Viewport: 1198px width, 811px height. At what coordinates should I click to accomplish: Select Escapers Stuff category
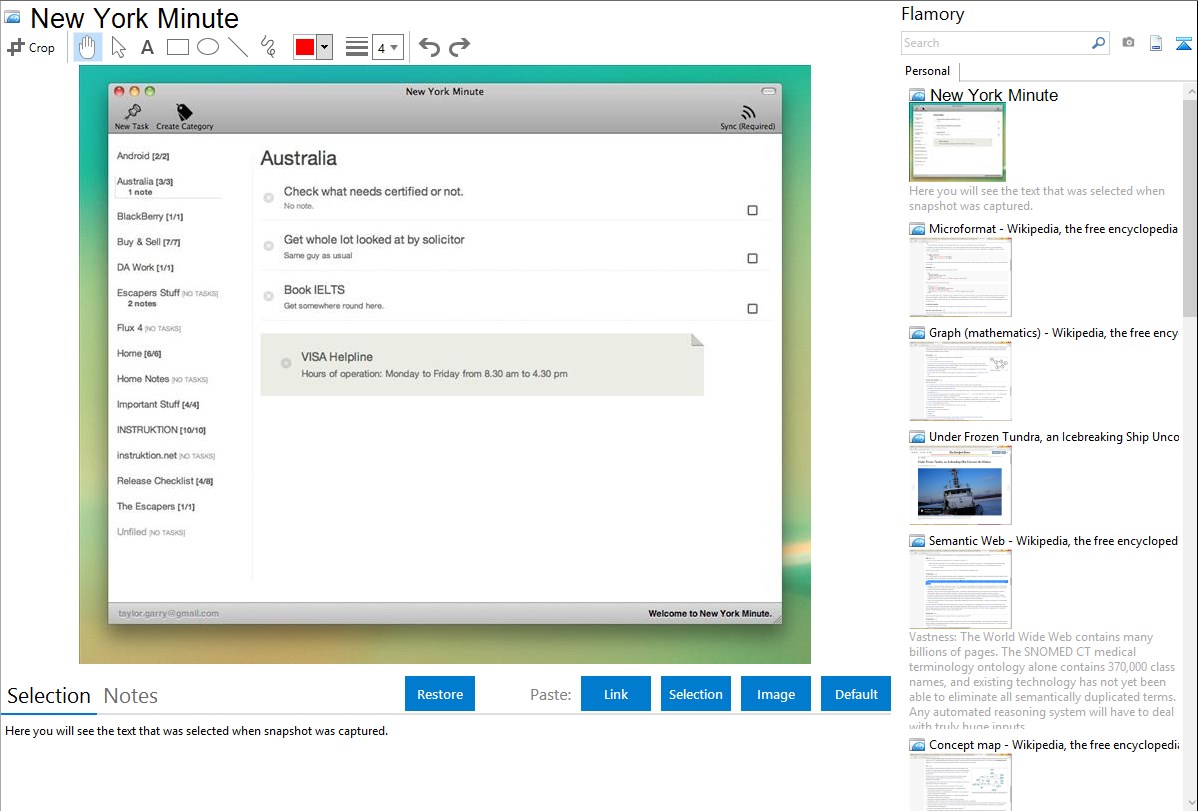tap(167, 293)
